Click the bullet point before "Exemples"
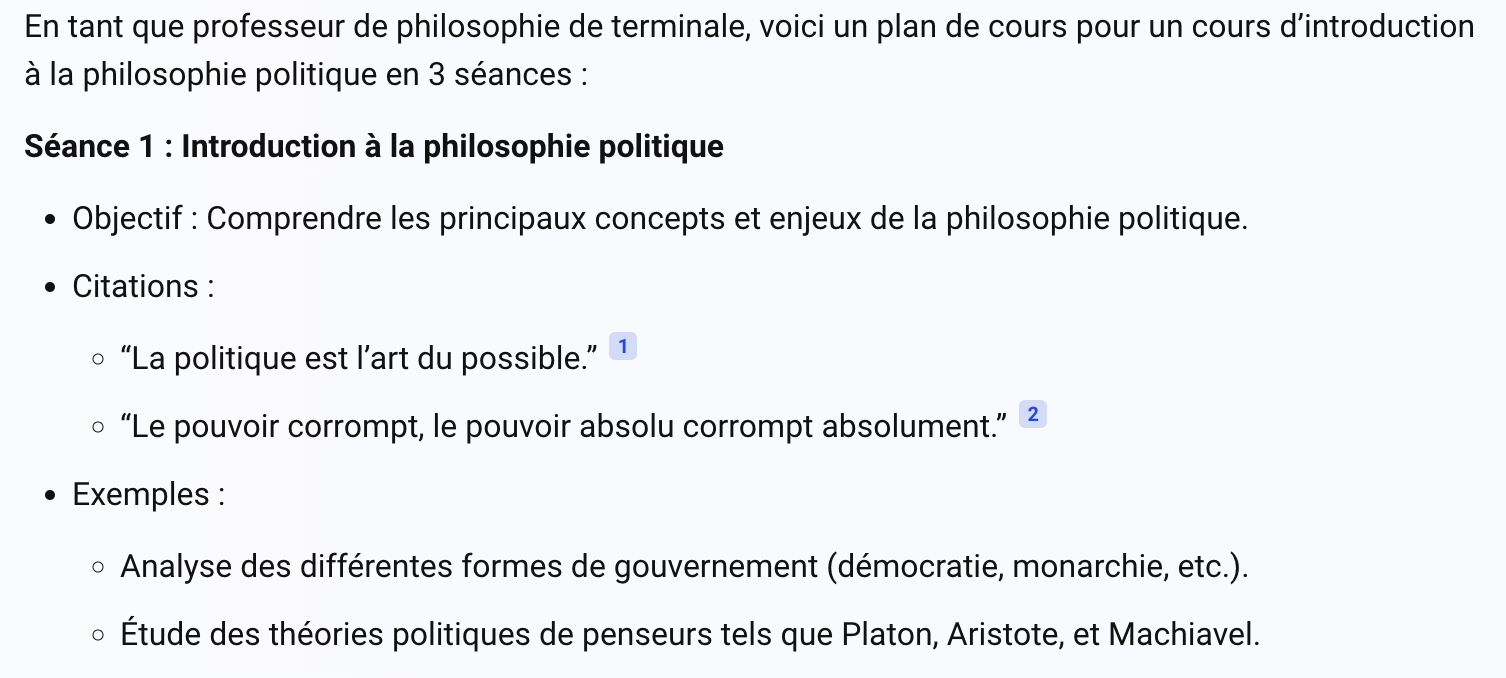Screen dimensions: 1506x678 coord(51,496)
